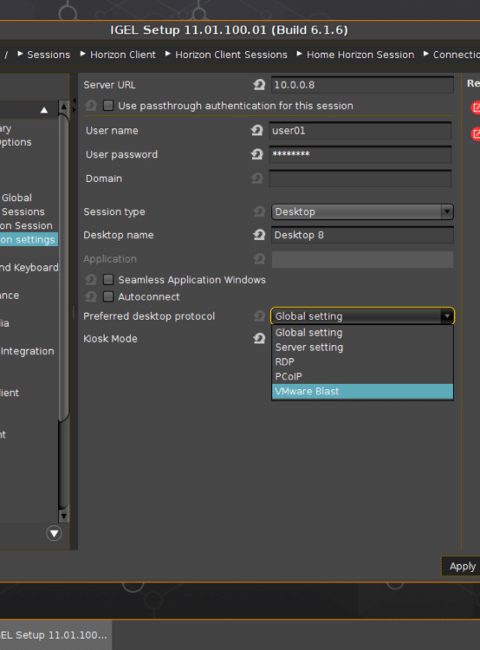Click in the User password field

360,155
